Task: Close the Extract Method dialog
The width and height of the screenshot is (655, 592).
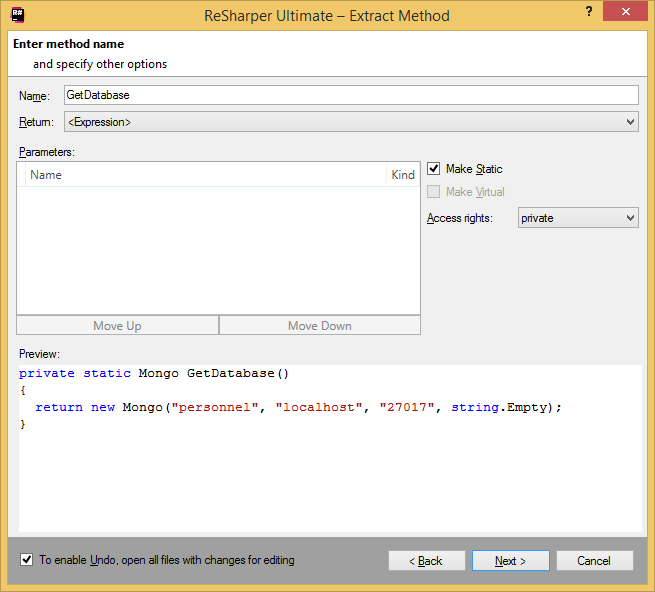Action: pos(625,13)
